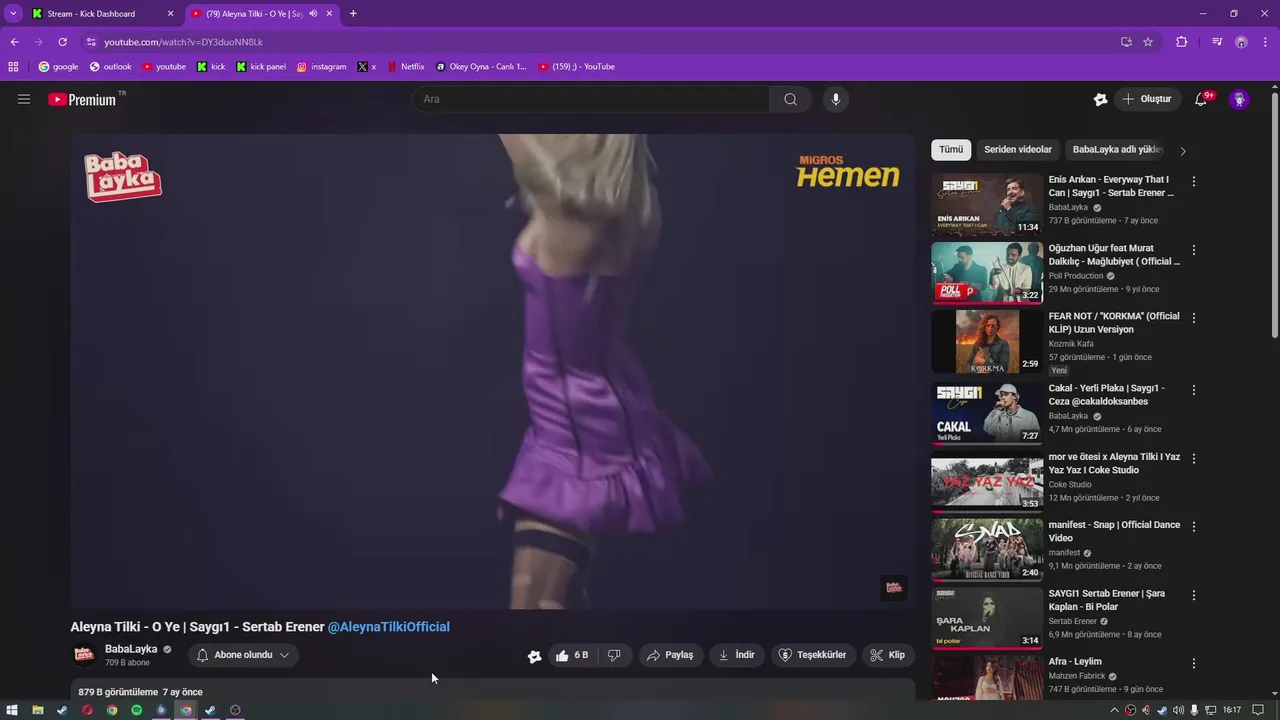This screenshot has width=1280, height=720.
Task: Open a new browser tab with the plus
Action: click(x=353, y=13)
